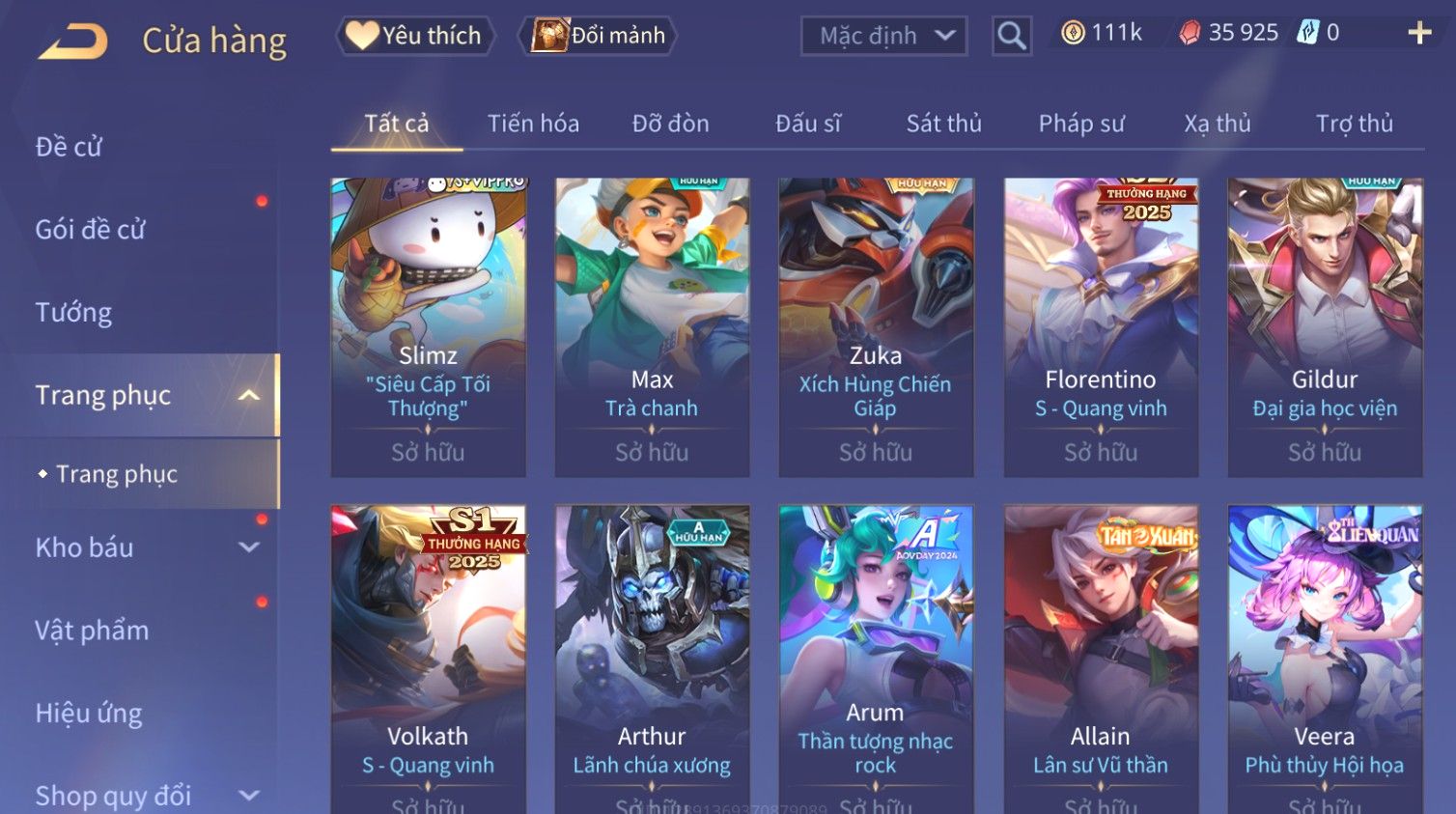Tap the red ruby currency icon
The height and width of the screenshot is (814, 1456).
click(x=1190, y=33)
